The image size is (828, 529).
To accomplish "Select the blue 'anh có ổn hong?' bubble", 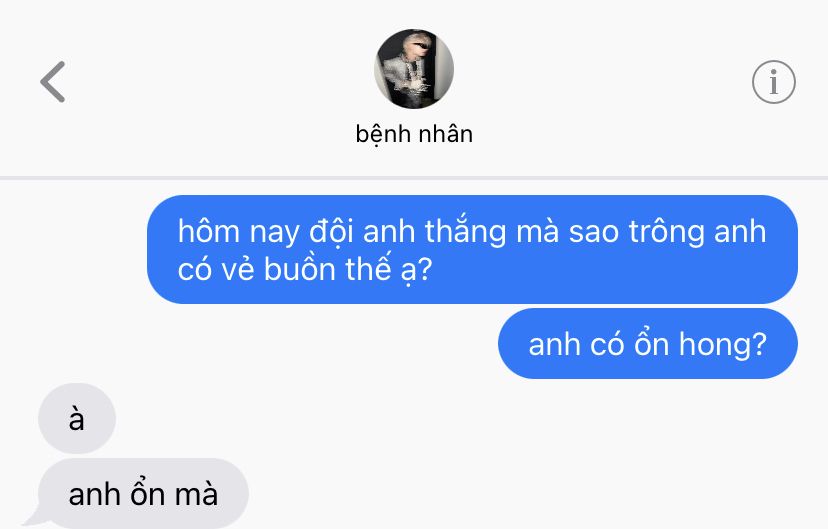I will (x=648, y=344).
